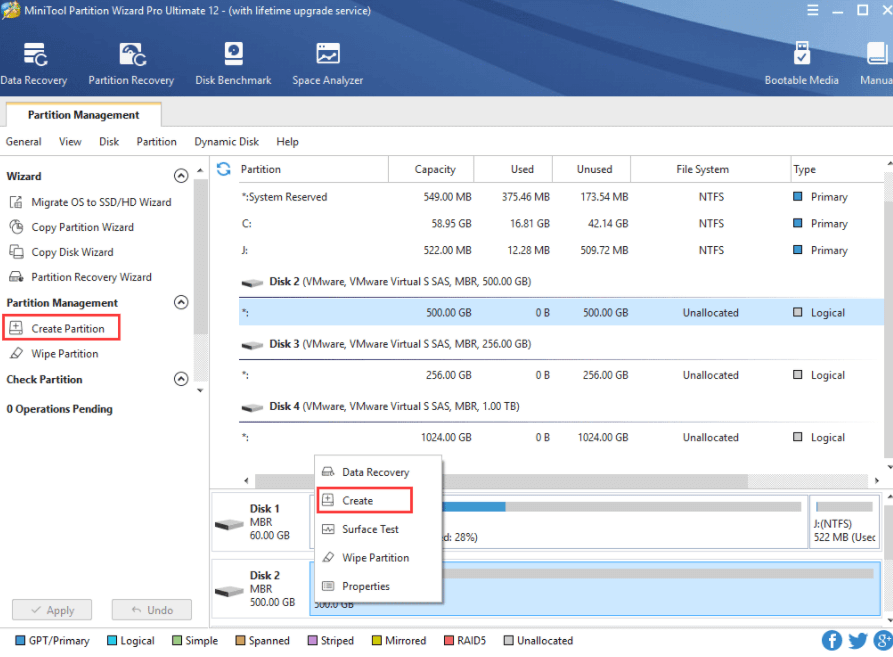893x657 pixels.
Task: Select Create Partition in the sidebar
Action: pos(61,327)
